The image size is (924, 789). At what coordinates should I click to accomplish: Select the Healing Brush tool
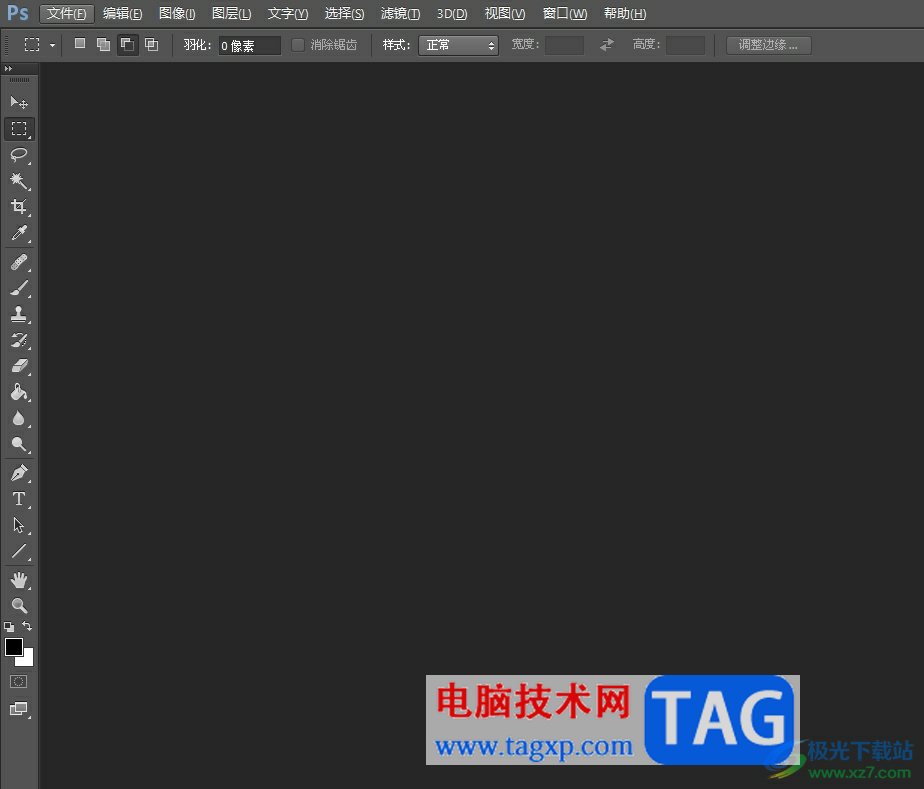[19, 262]
